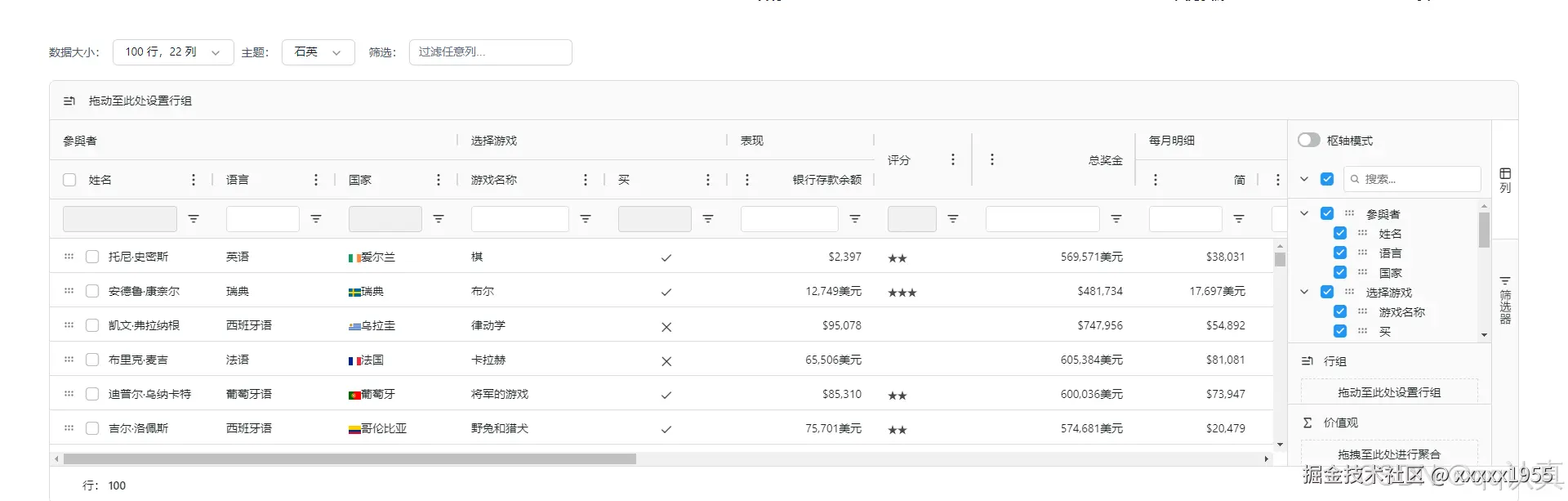The image size is (1568, 501).
Task: Open the 列 side panel tab
Action: tap(1505, 181)
